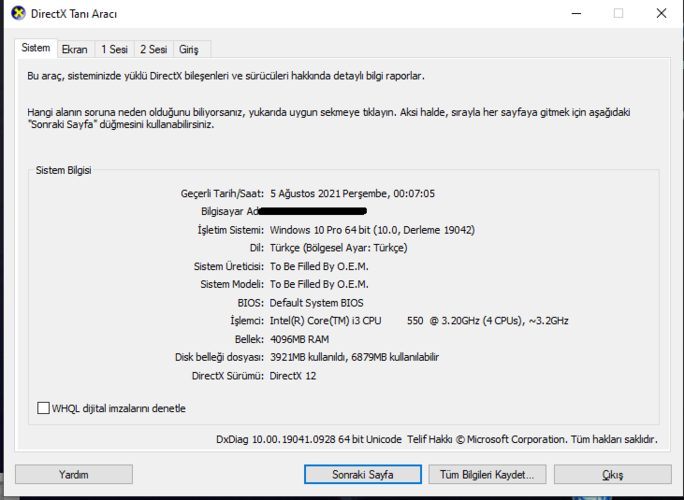Screen dimensions: 684x500
Task: Click the DirectX 12 version value
Action: click(293, 376)
